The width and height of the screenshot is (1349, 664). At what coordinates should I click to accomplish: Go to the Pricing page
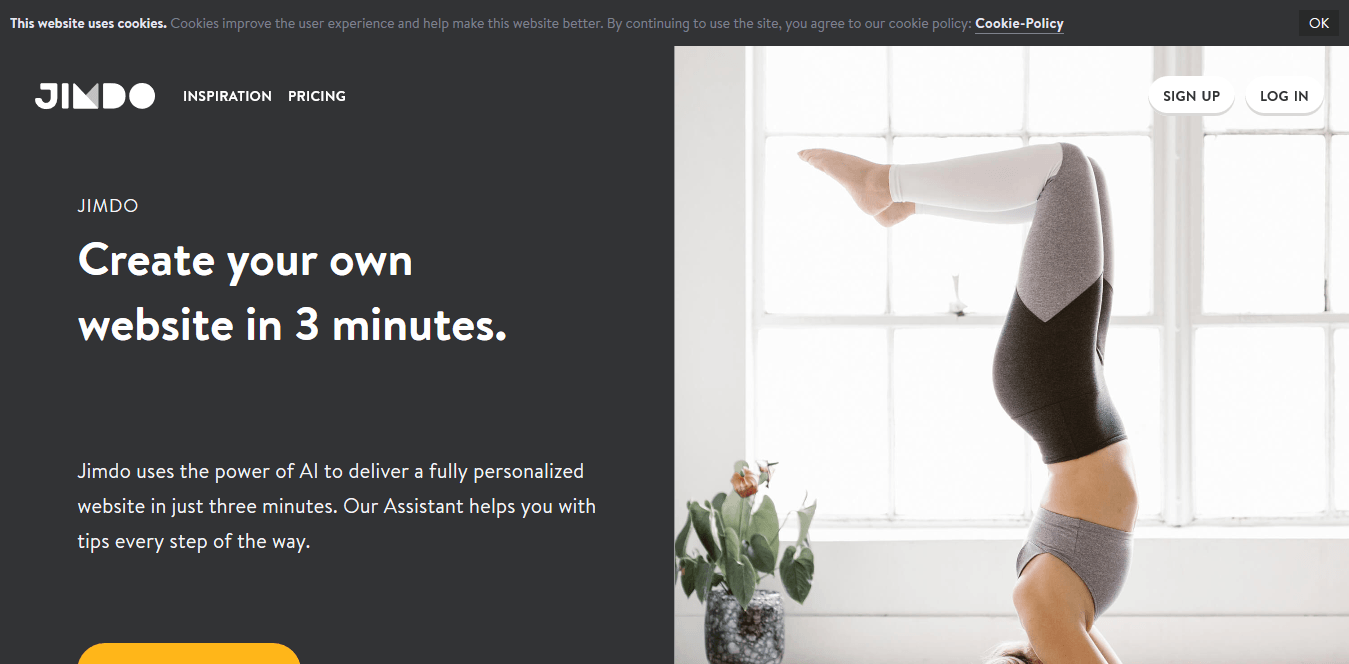[317, 96]
